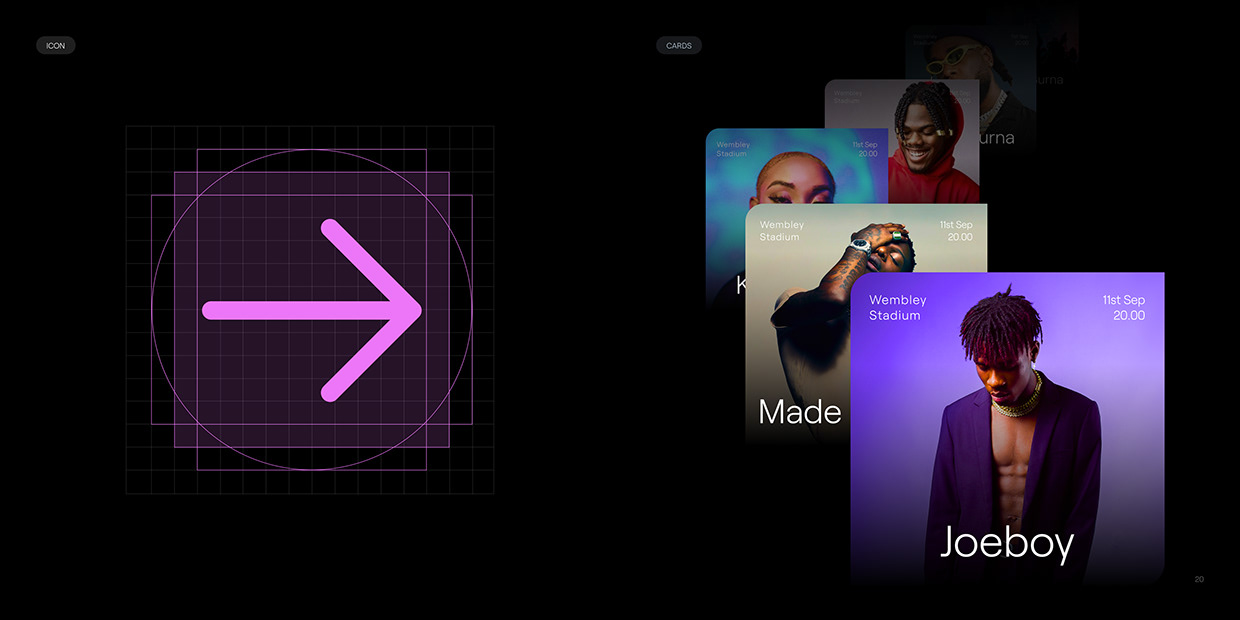Click the wristwatch on the Made card
The width and height of the screenshot is (1240, 620).
tap(860, 243)
